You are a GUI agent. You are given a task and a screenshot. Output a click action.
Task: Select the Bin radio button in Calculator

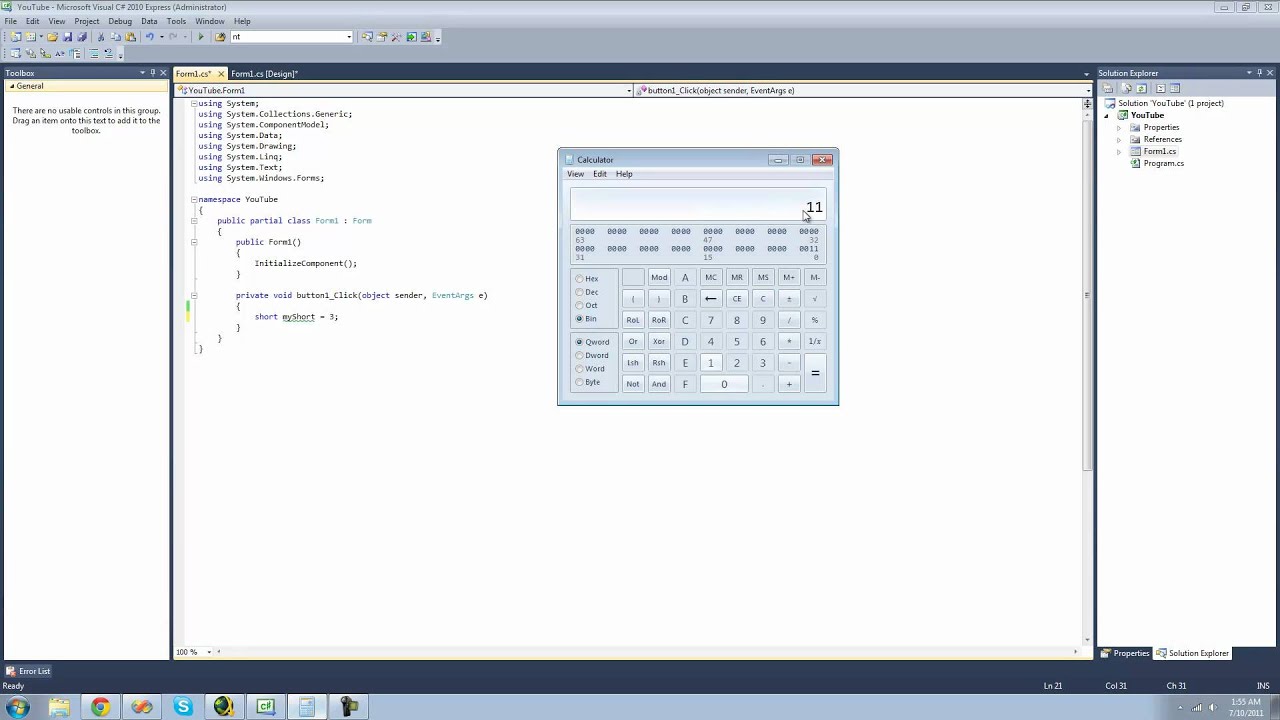586,319
